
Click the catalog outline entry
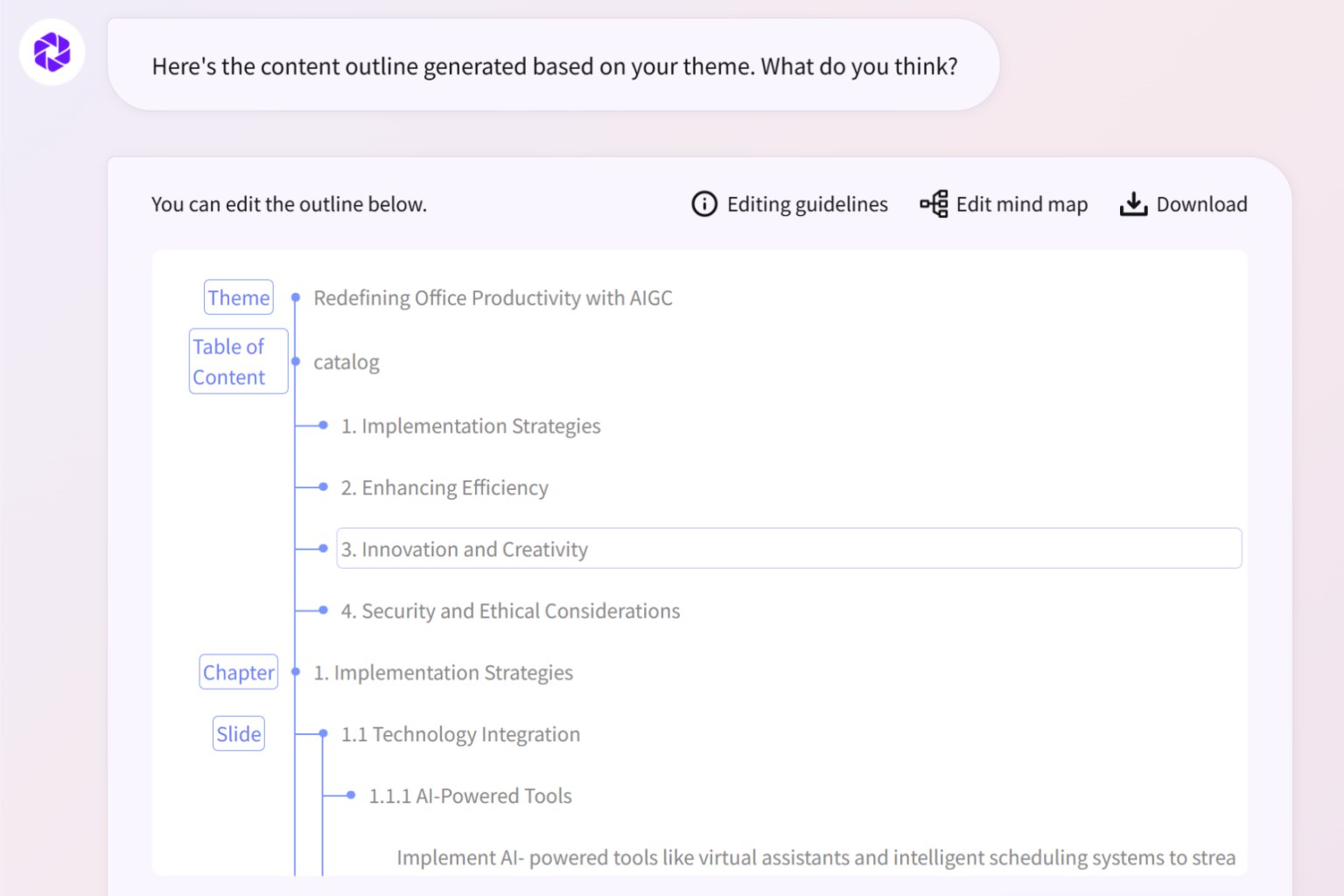click(346, 362)
